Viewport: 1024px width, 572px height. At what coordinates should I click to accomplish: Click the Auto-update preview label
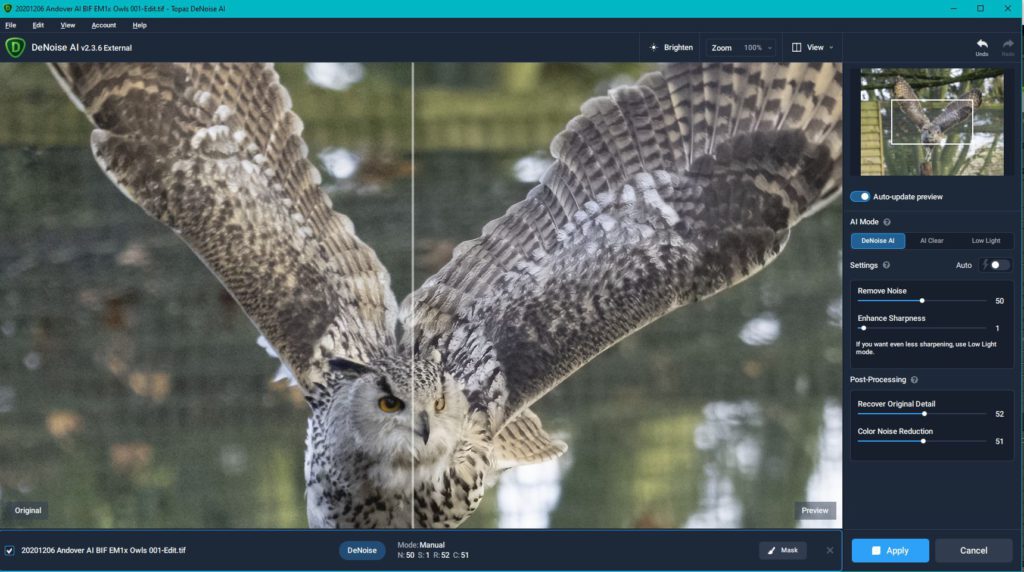point(908,197)
